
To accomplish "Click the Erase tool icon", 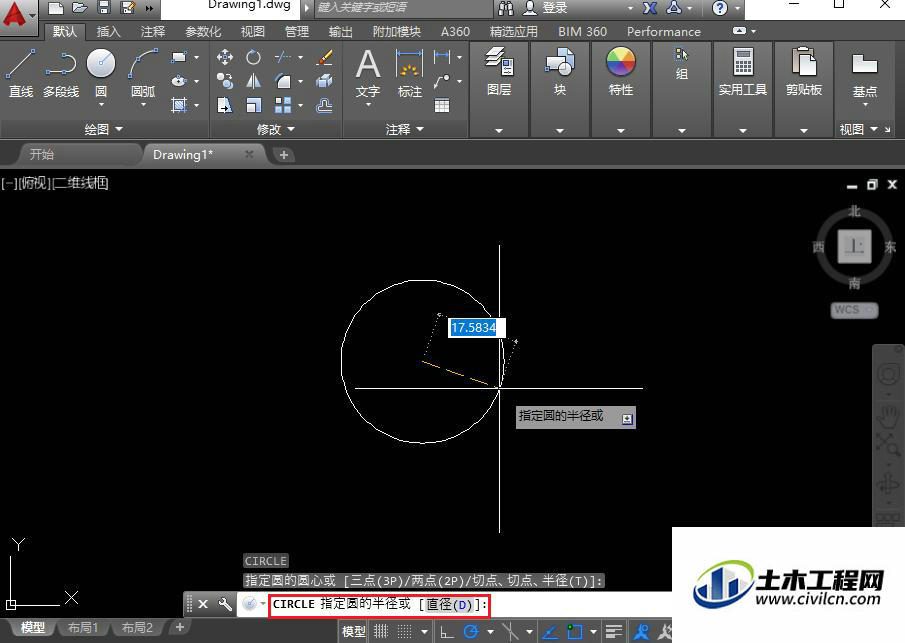I will [x=324, y=57].
